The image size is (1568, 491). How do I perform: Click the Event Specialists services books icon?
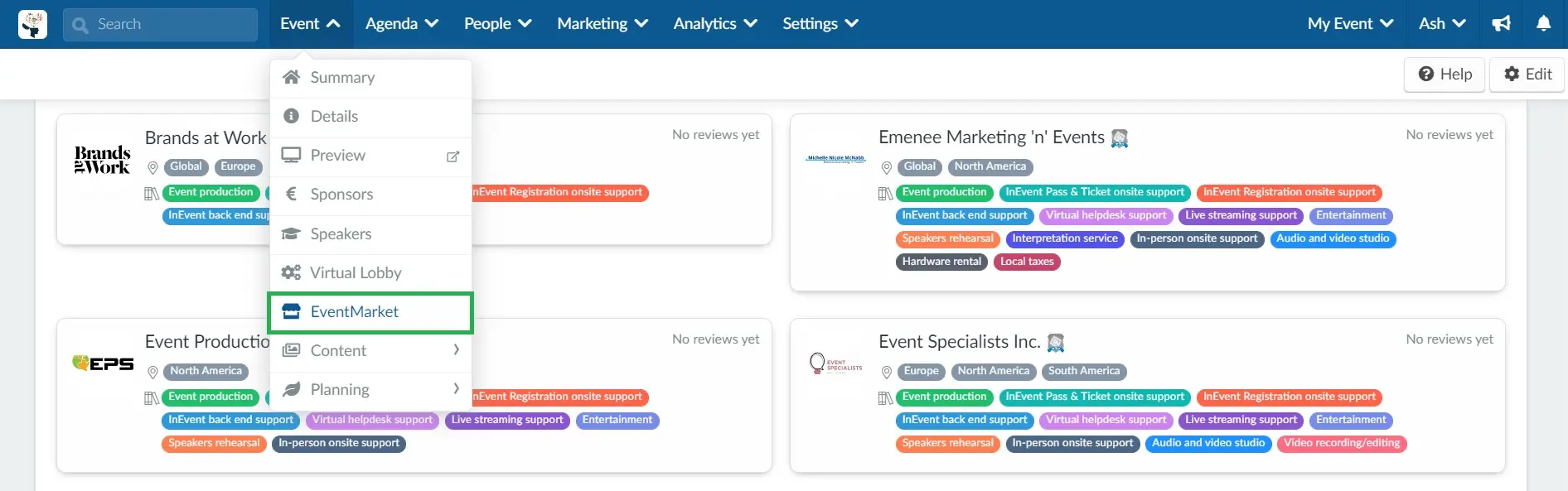pos(885,398)
